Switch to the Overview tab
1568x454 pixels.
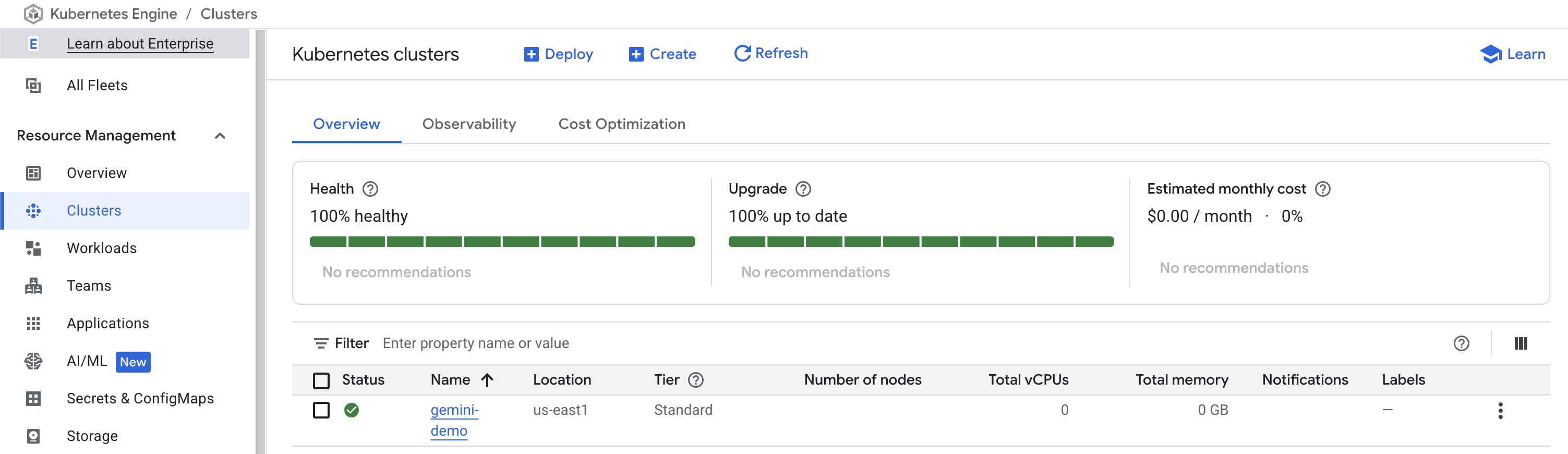pyautogui.click(x=346, y=124)
